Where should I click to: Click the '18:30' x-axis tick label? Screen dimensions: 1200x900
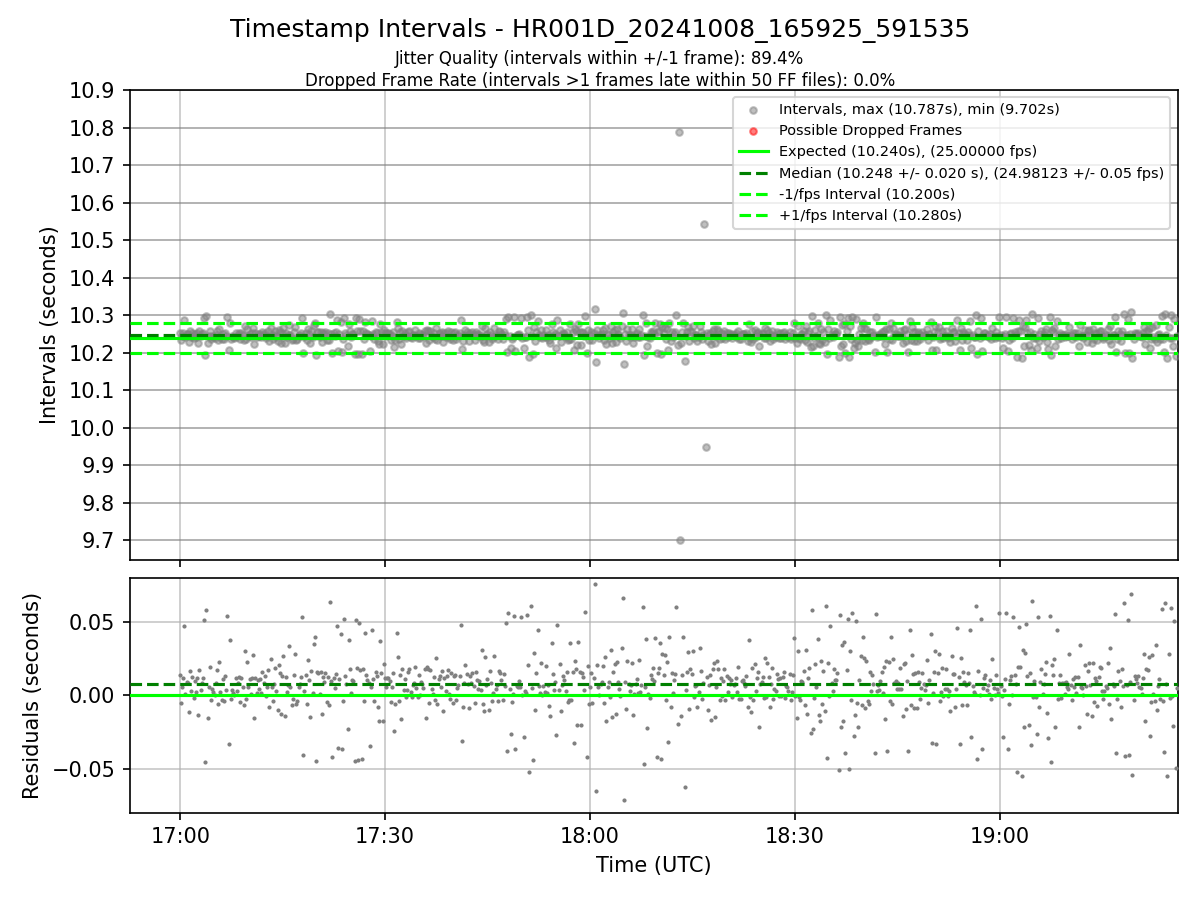[795, 836]
